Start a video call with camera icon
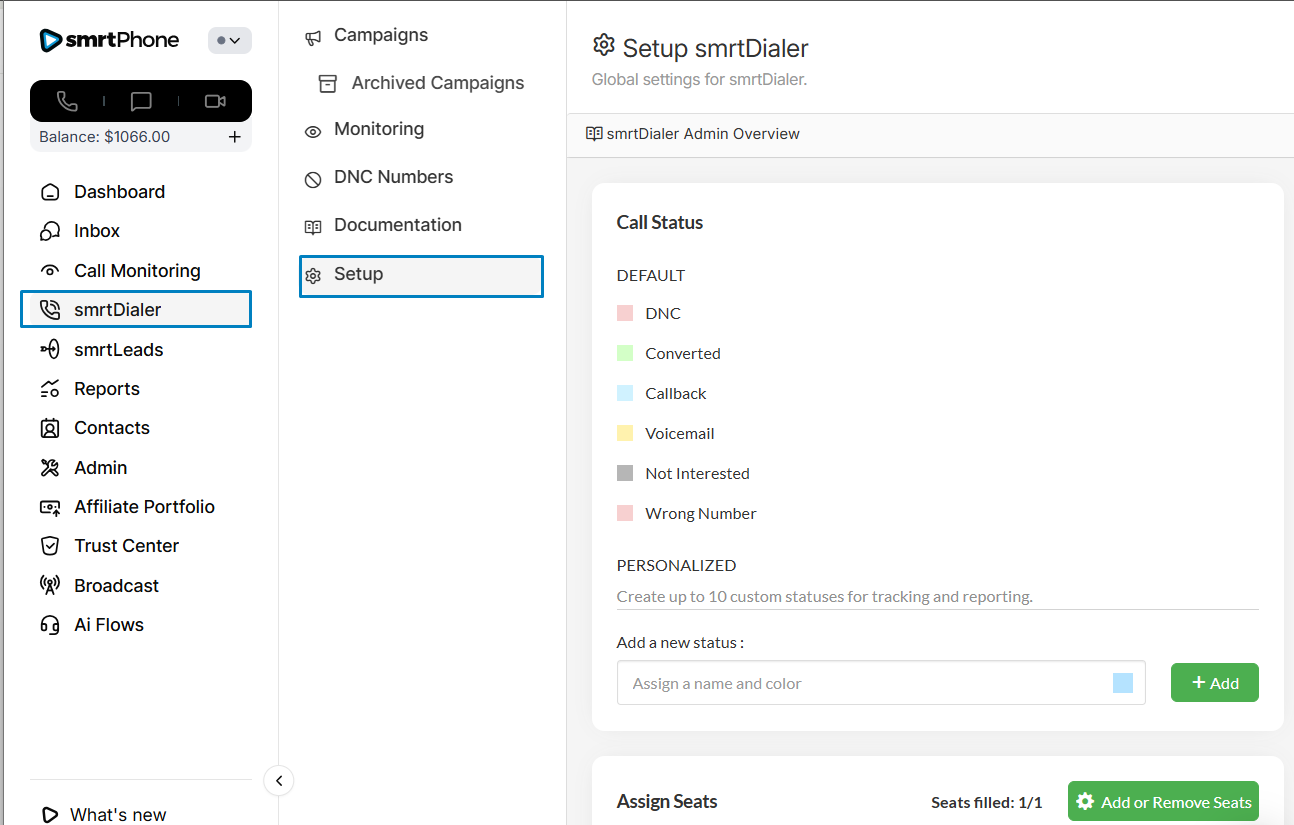This screenshot has width=1294, height=825. click(x=215, y=101)
